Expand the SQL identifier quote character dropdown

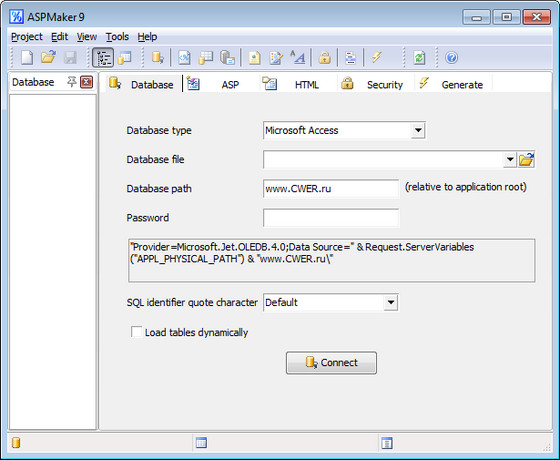click(x=391, y=302)
